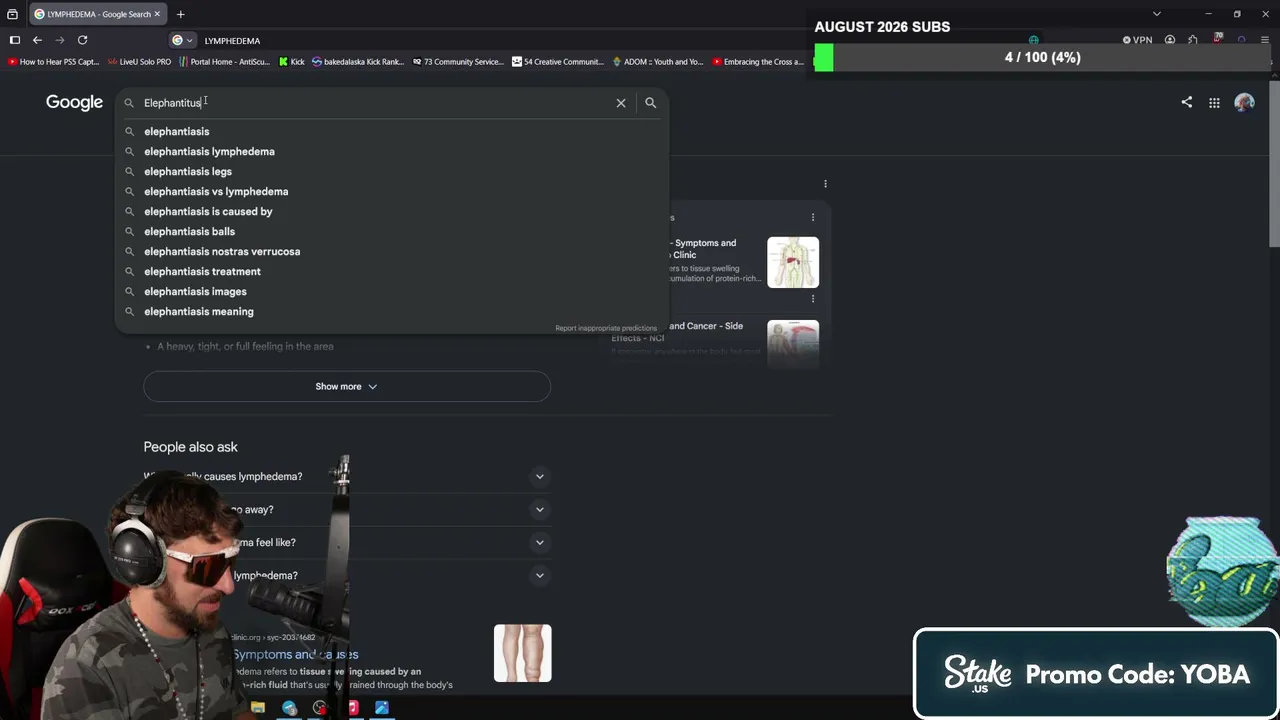Open the pink music app on the taskbar
This screenshot has width=1280, height=720.
(352, 708)
